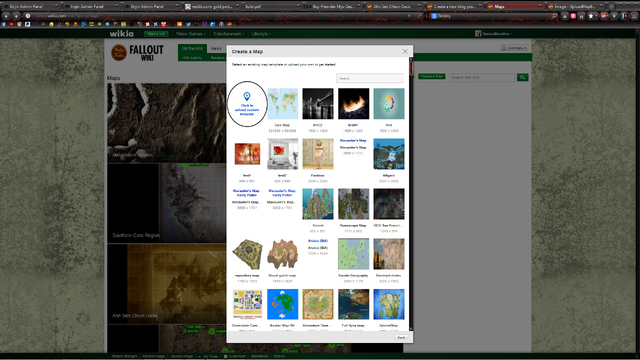Image resolution: width=640 pixels, height=360 pixels.
Task: Click the Search field in Create a Map dialog
Action: tap(370, 78)
